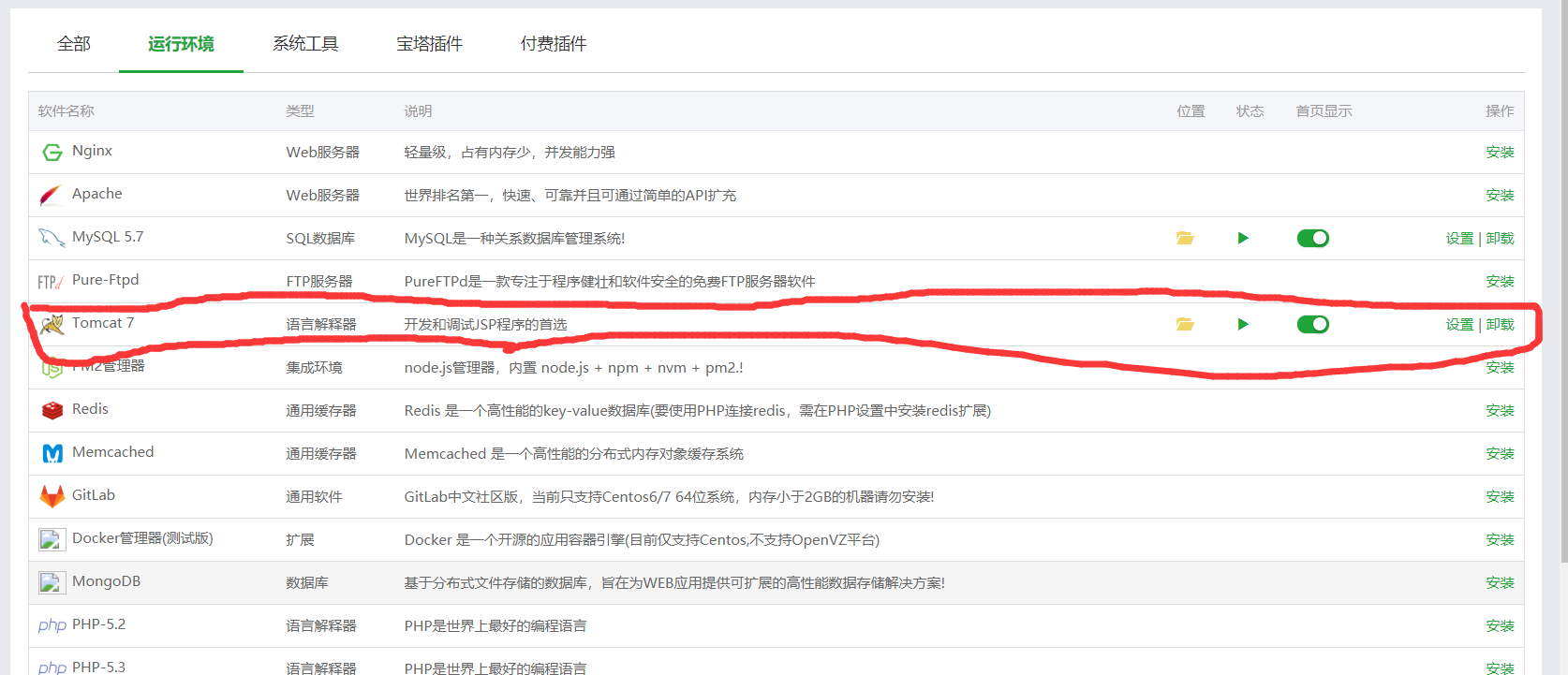Viewport: 1568px width, 675px height.
Task: Install Apache via 安装 link
Action: (1500, 196)
